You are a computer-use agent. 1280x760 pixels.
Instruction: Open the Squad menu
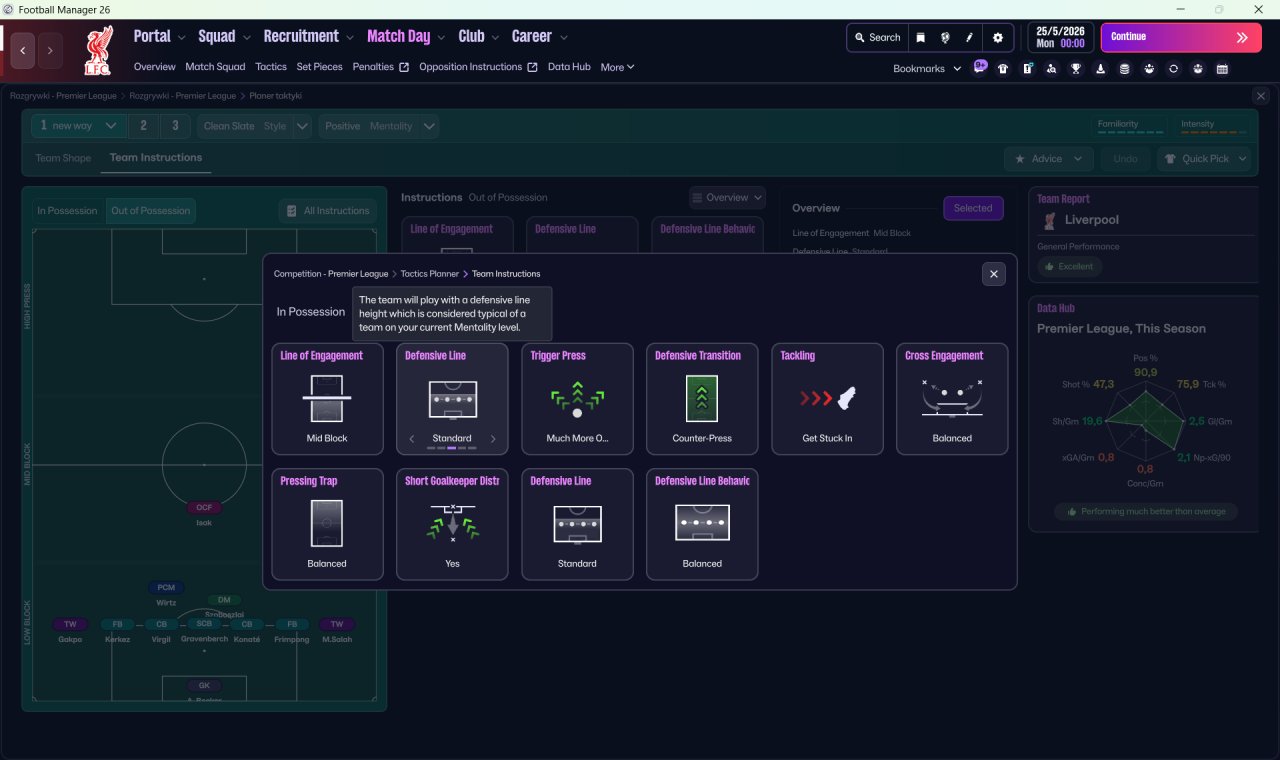coord(224,36)
